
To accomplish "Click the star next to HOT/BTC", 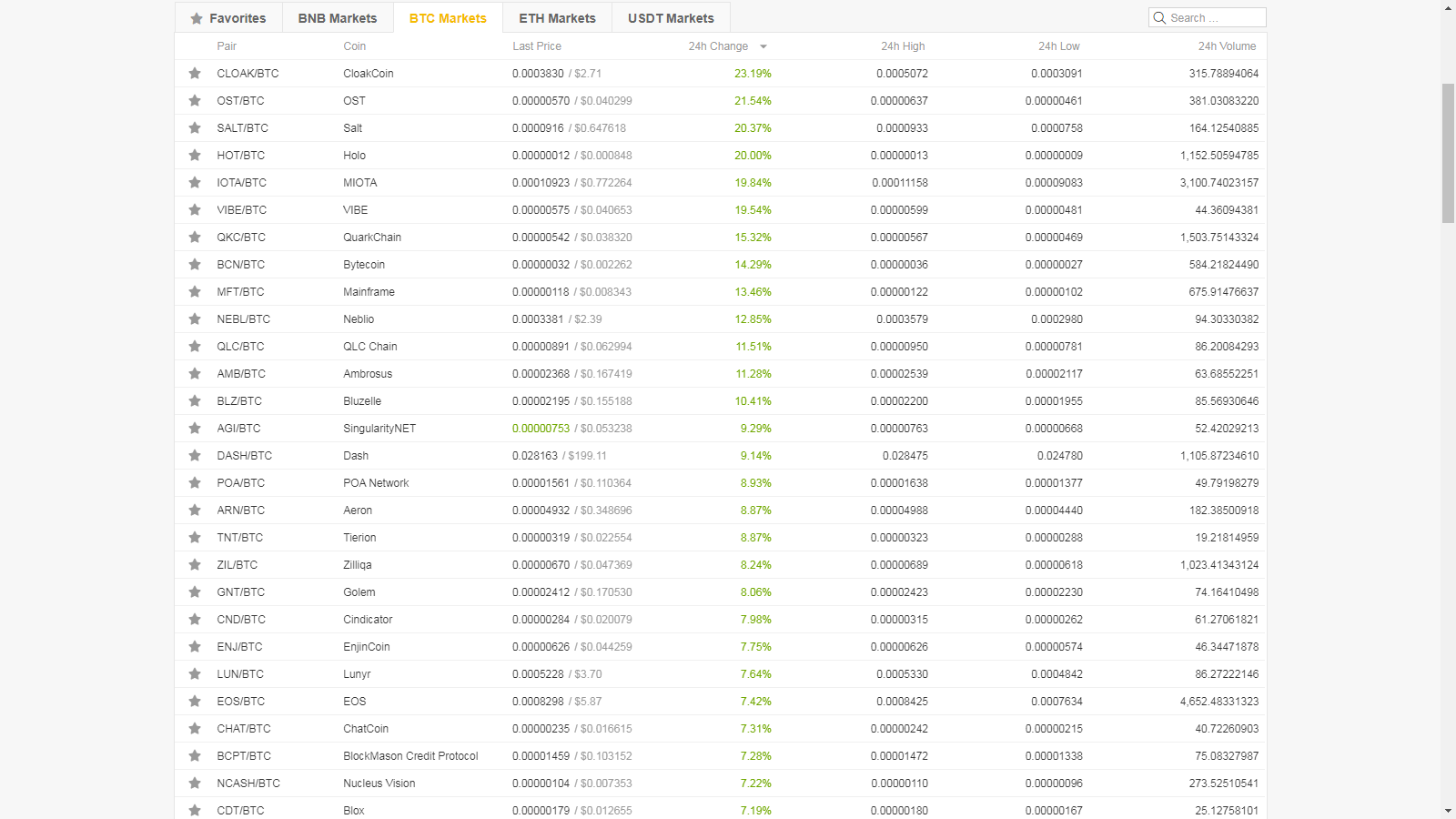I will [195, 156].
